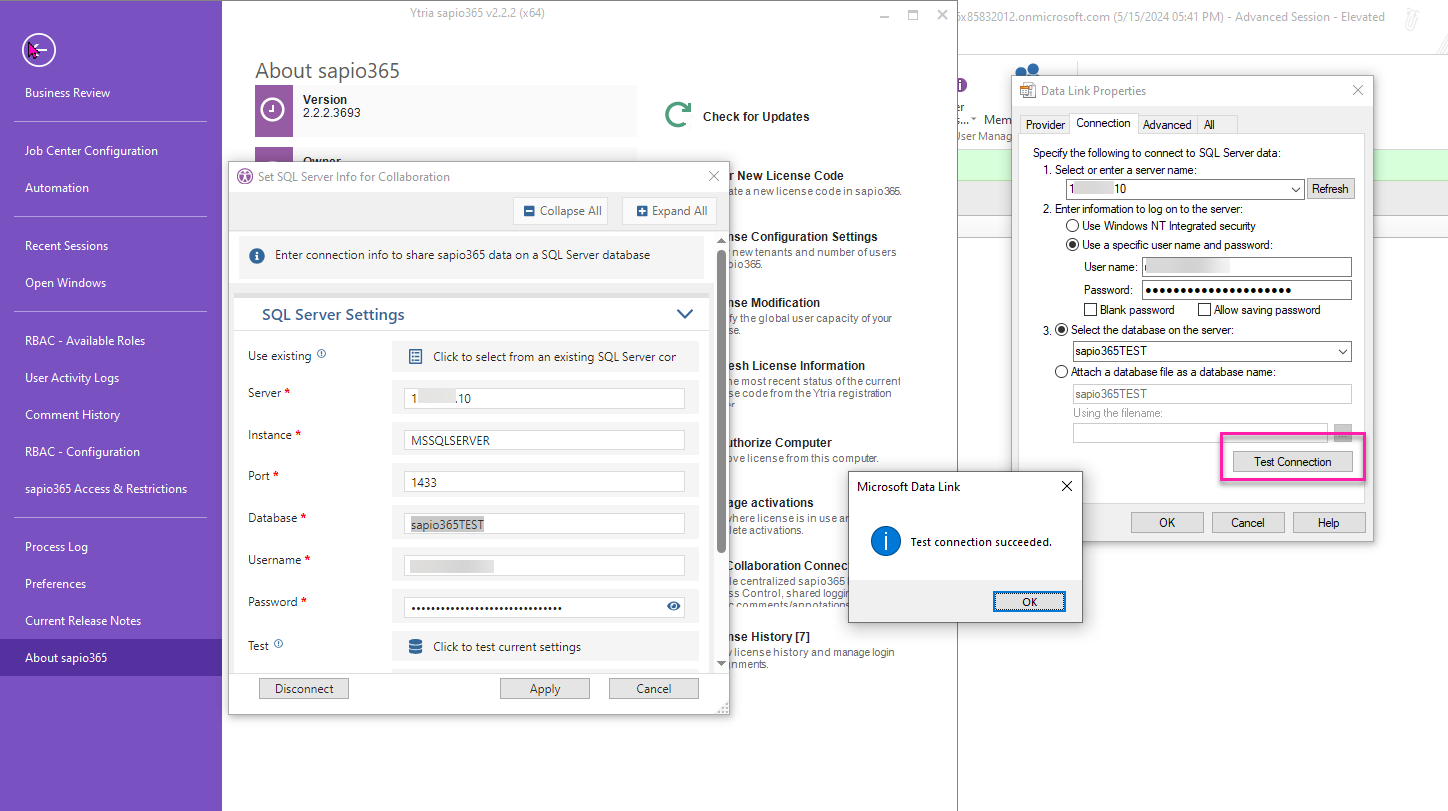Viewport: 1448px width, 811px height.
Task: Open the database dropdown showing sapio365TEST
Action: (1341, 351)
